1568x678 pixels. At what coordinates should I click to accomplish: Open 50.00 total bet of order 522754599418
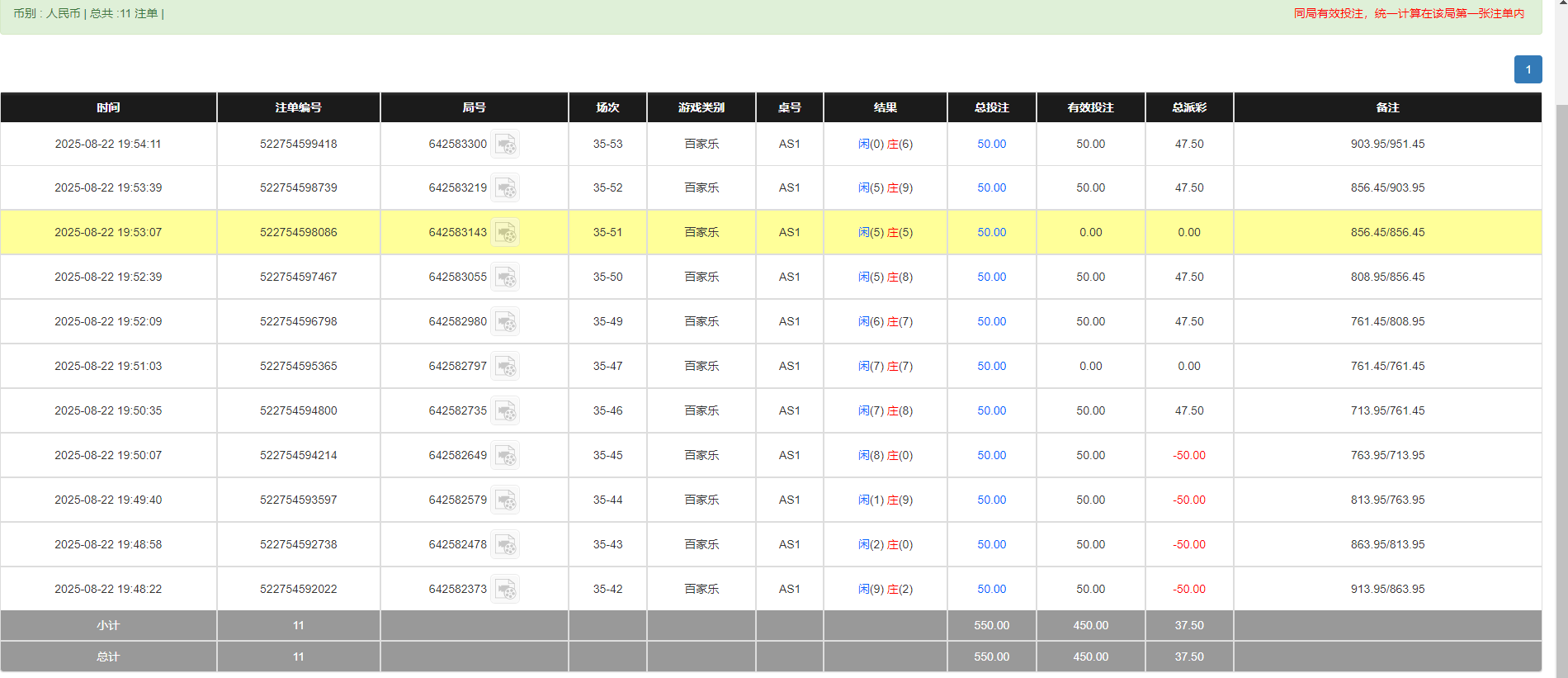991,144
